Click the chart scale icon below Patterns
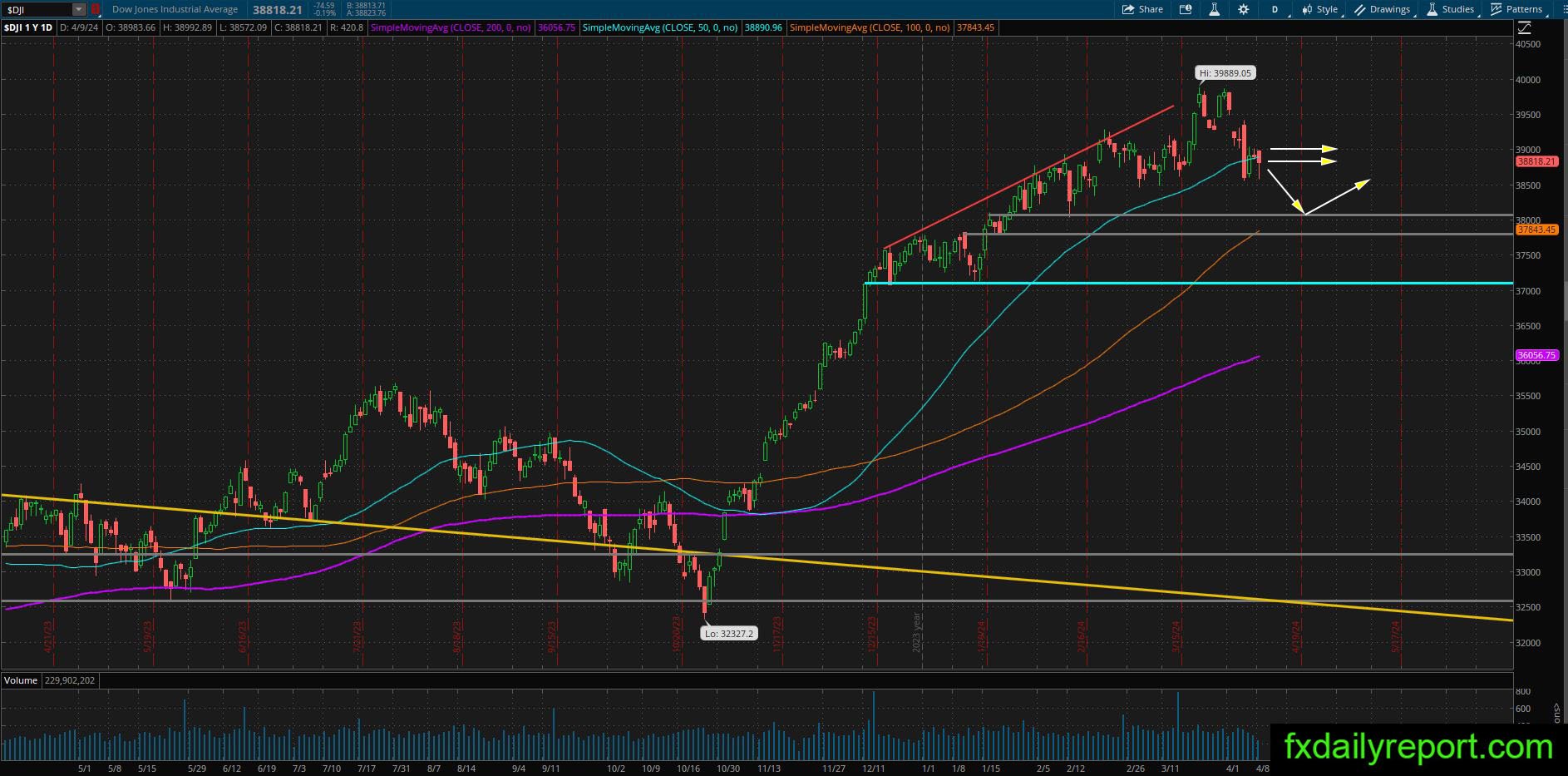 (x=1523, y=27)
